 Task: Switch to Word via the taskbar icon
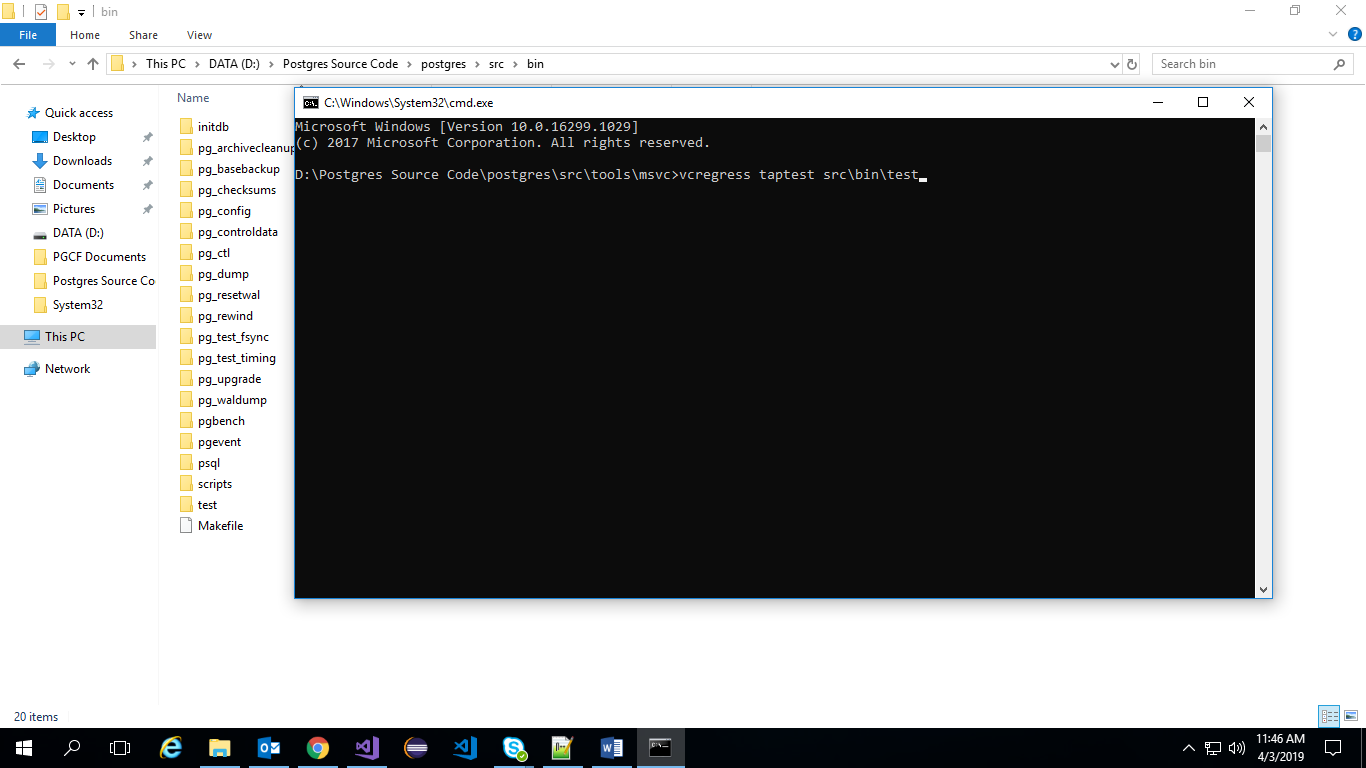612,747
